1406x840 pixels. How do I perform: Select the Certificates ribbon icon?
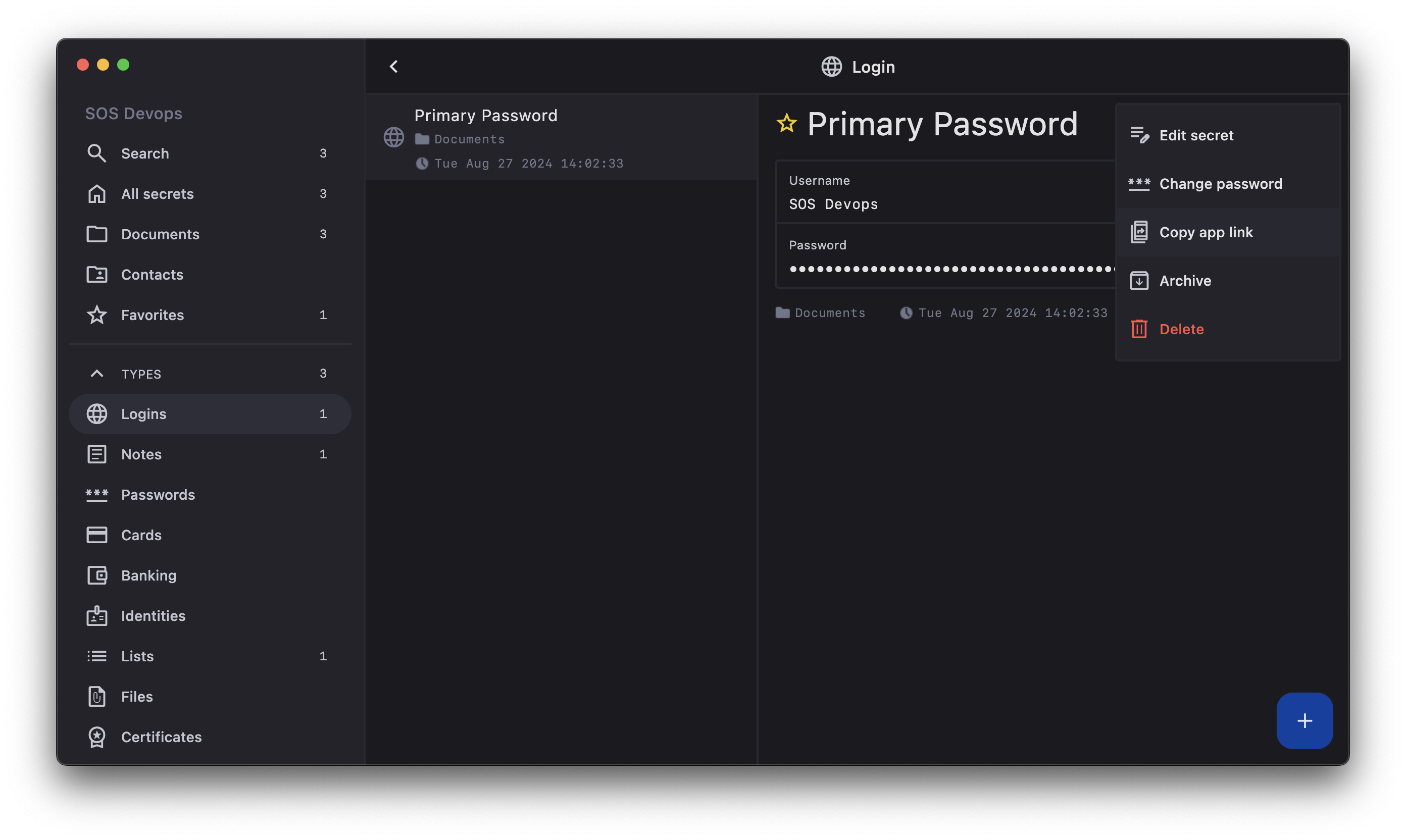click(97, 737)
